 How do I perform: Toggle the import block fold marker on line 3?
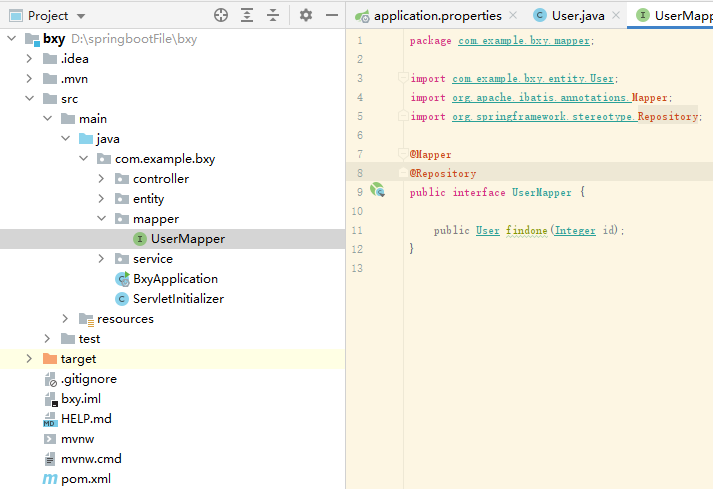[403, 78]
